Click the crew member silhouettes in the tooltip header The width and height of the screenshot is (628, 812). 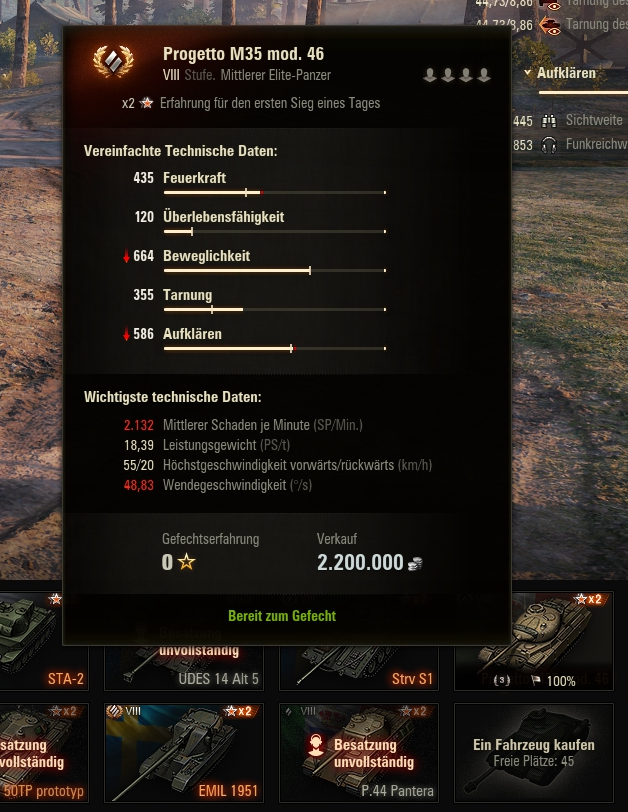[x=457, y=76]
